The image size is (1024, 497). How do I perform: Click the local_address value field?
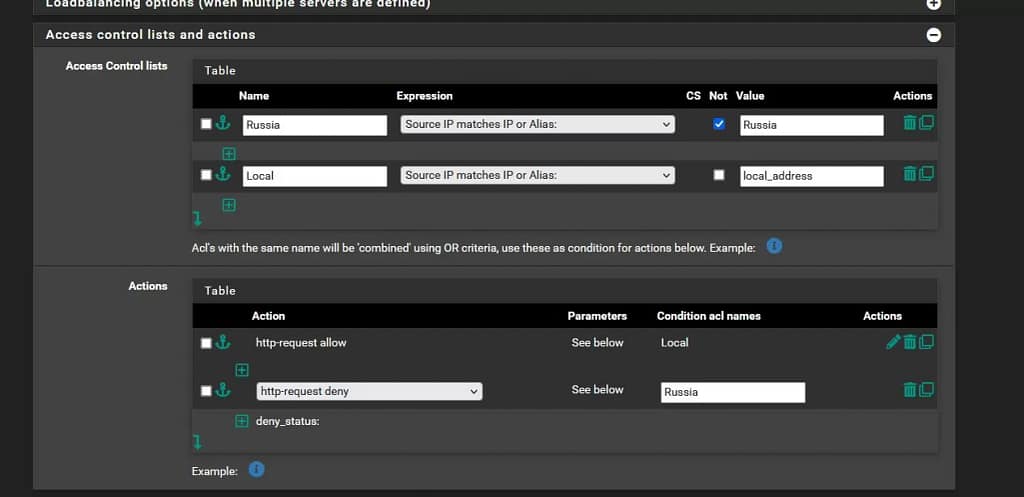pos(811,176)
